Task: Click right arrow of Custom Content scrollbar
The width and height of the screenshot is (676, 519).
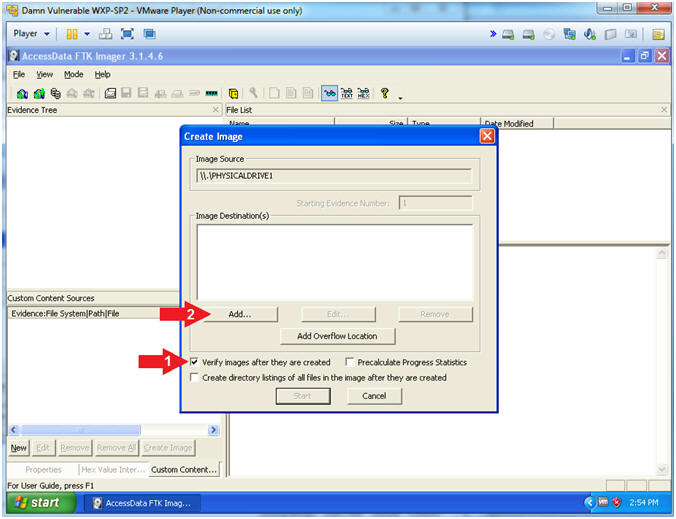Action: [213, 430]
